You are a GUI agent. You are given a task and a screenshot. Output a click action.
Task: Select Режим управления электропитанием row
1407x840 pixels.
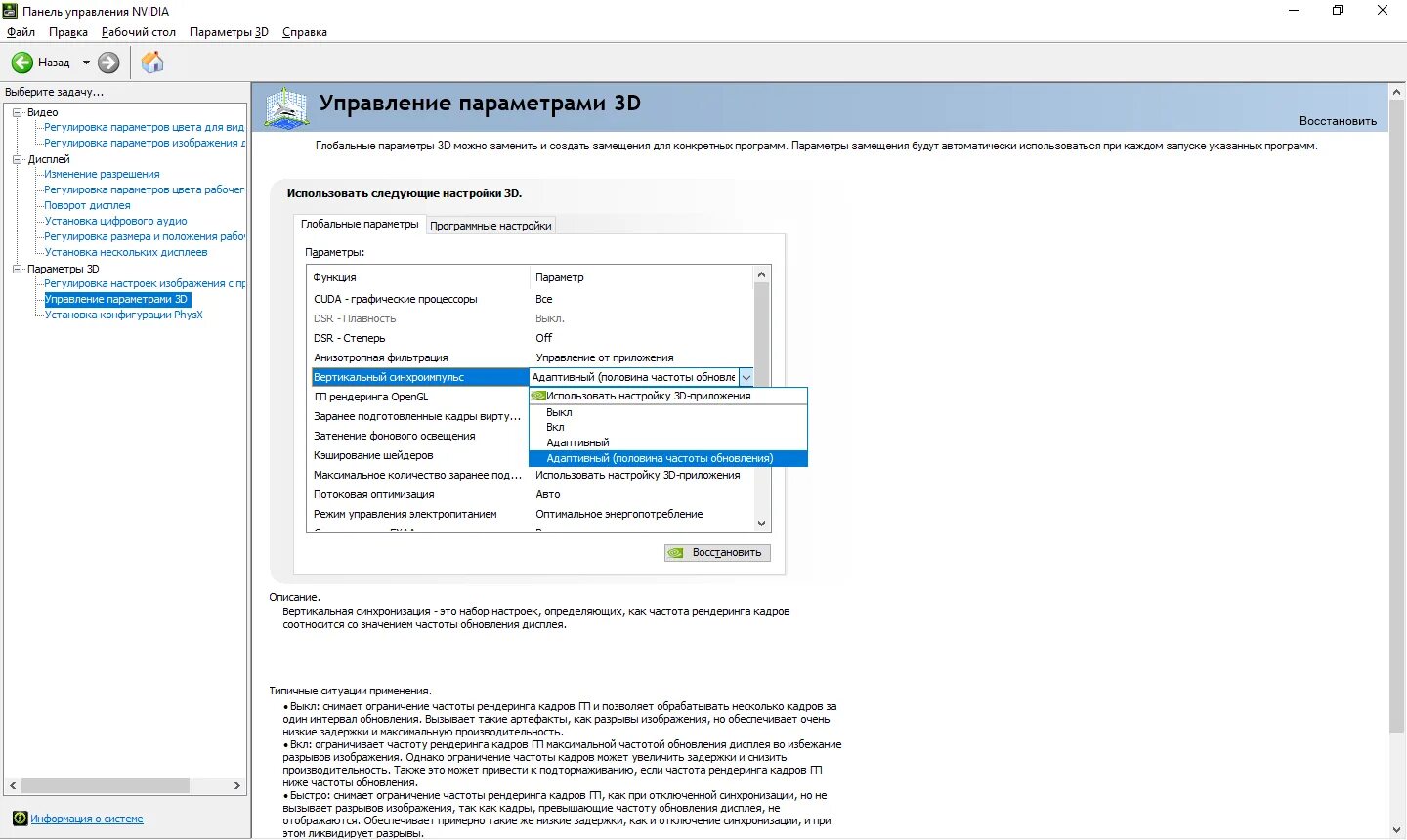pos(531,514)
